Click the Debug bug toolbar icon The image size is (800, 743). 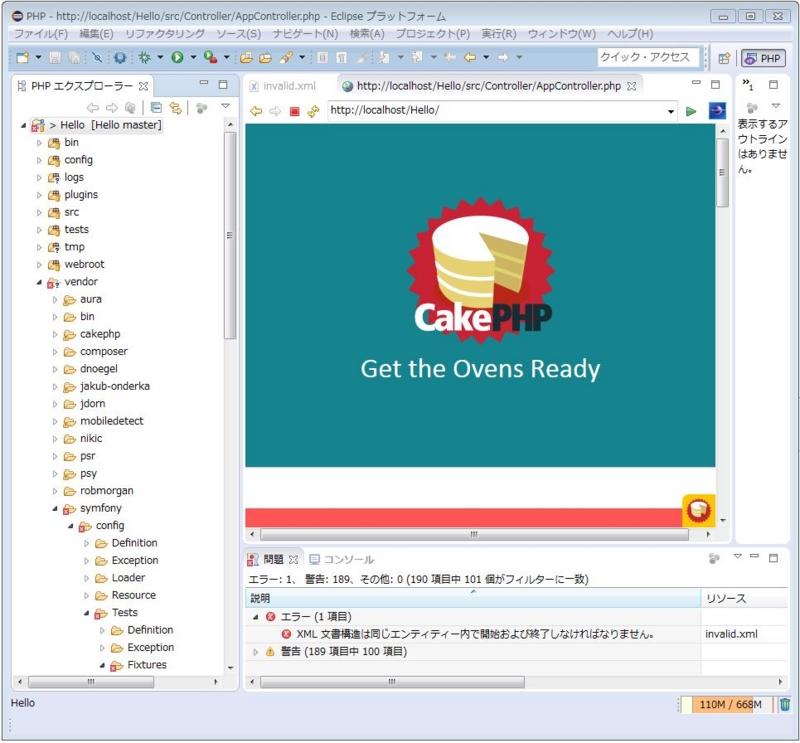[145, 58]
